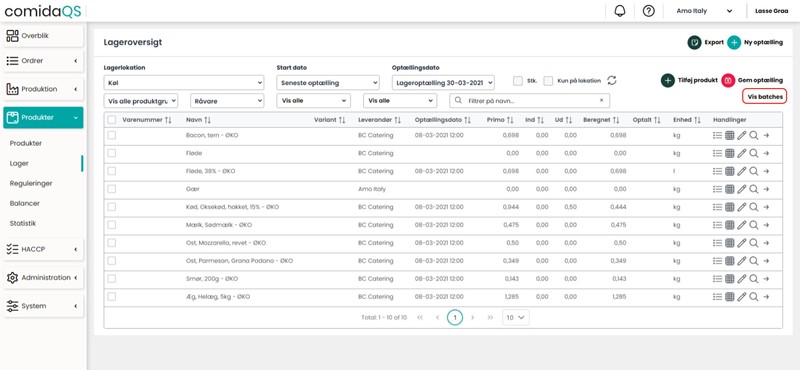Viewport: 800px width, 370px height.
Task: Open the Reguleringer submenu item
Action: coord(31,183)
